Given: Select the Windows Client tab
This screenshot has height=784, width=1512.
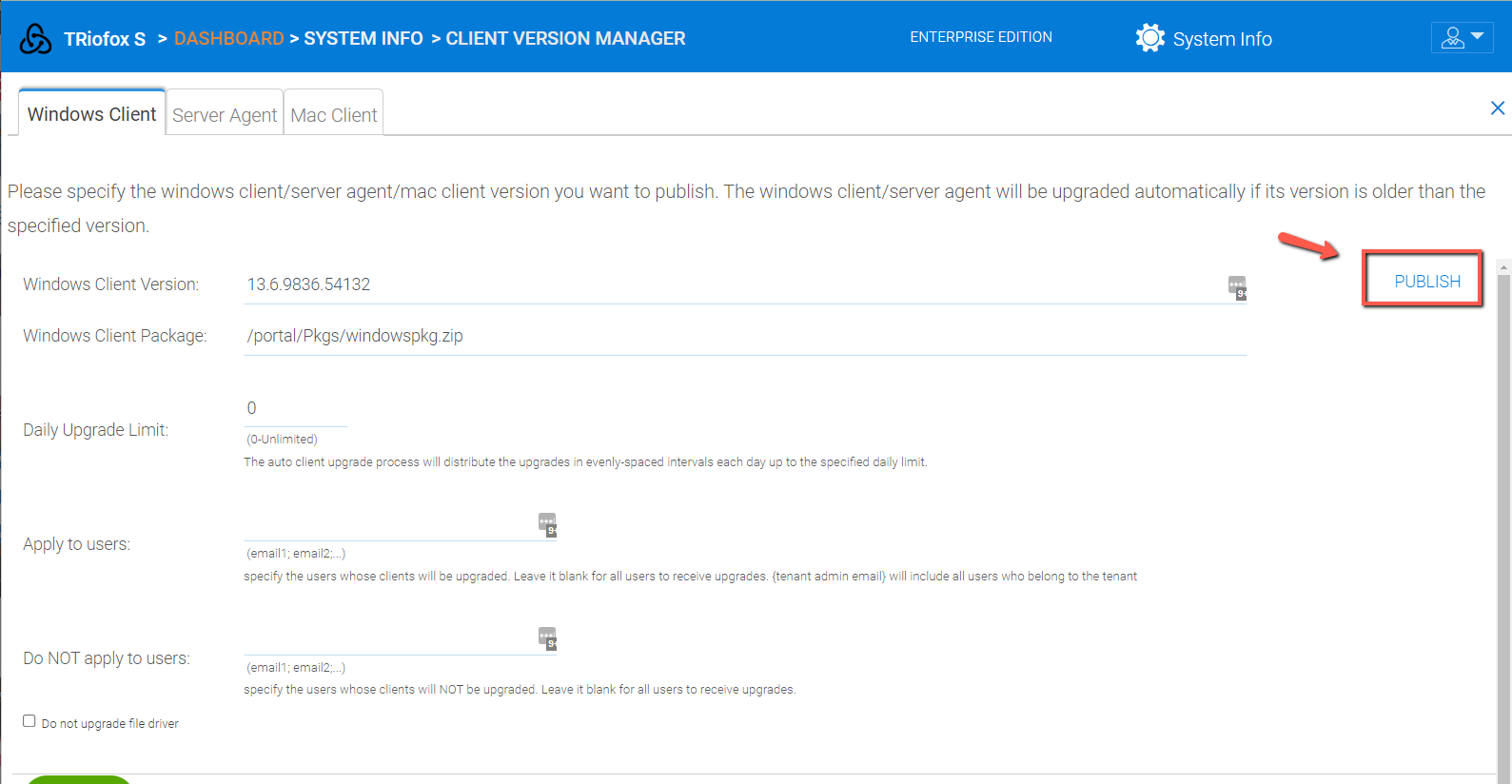Looking at the screenshot, I should click(91, 114).
